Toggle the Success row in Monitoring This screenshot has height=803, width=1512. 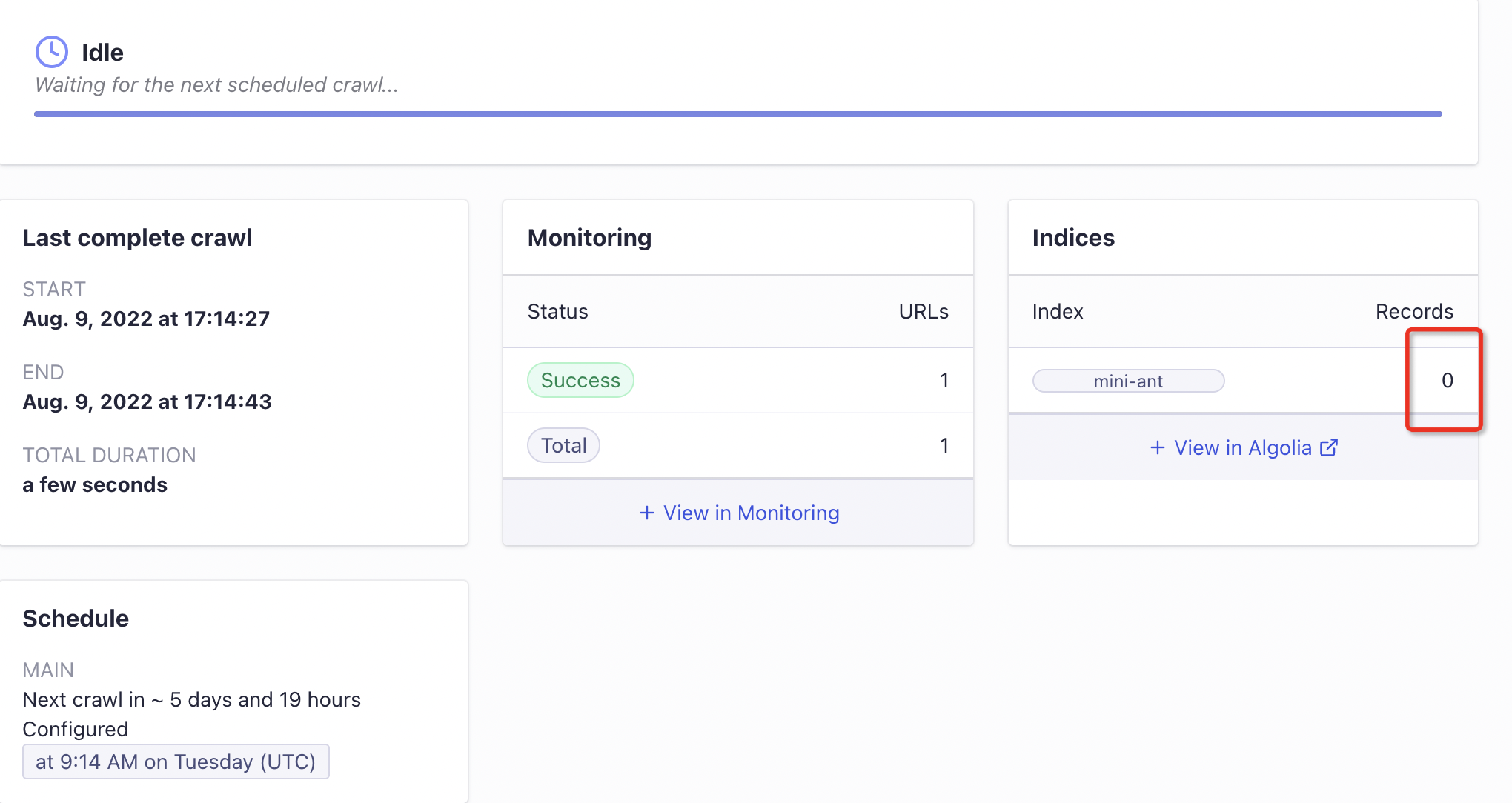pos(737,380)
